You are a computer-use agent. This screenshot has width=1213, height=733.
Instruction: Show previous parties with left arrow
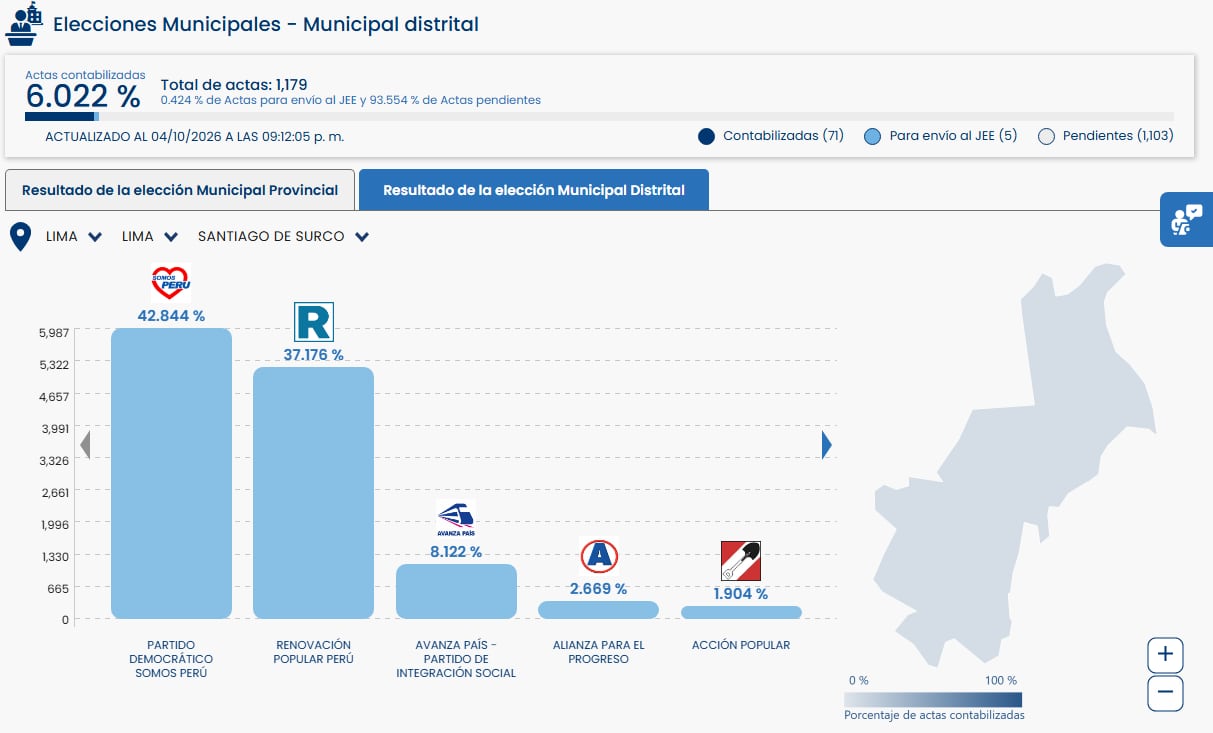(85, 444)
